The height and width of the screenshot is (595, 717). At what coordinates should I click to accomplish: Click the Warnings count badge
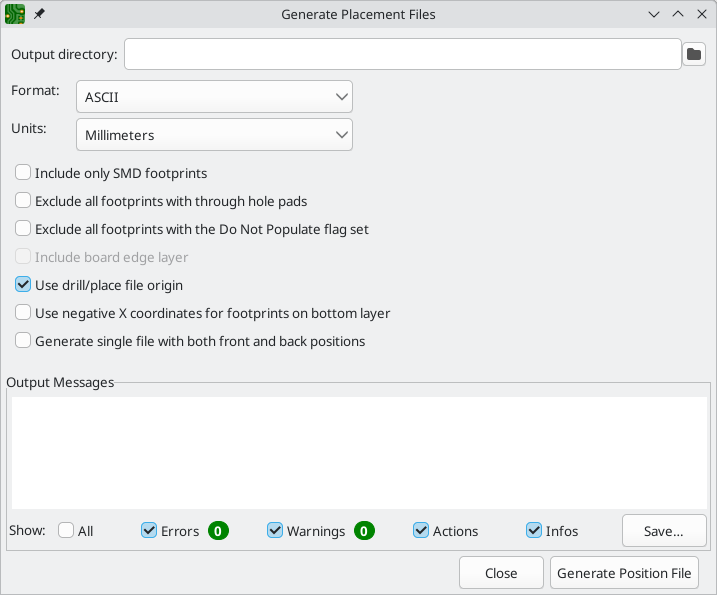[364, 531]
